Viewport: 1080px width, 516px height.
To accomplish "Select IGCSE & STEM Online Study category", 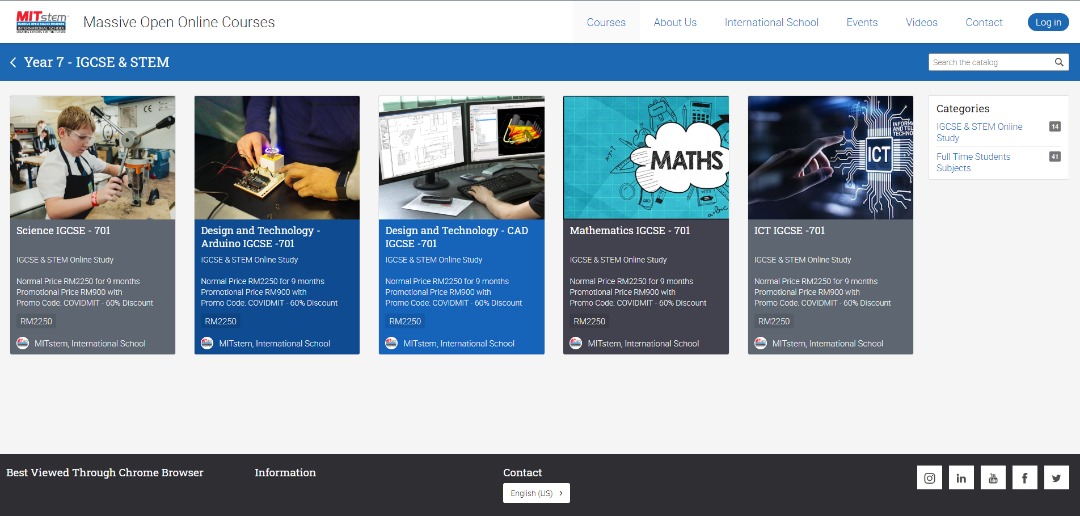I will [979, 132].
